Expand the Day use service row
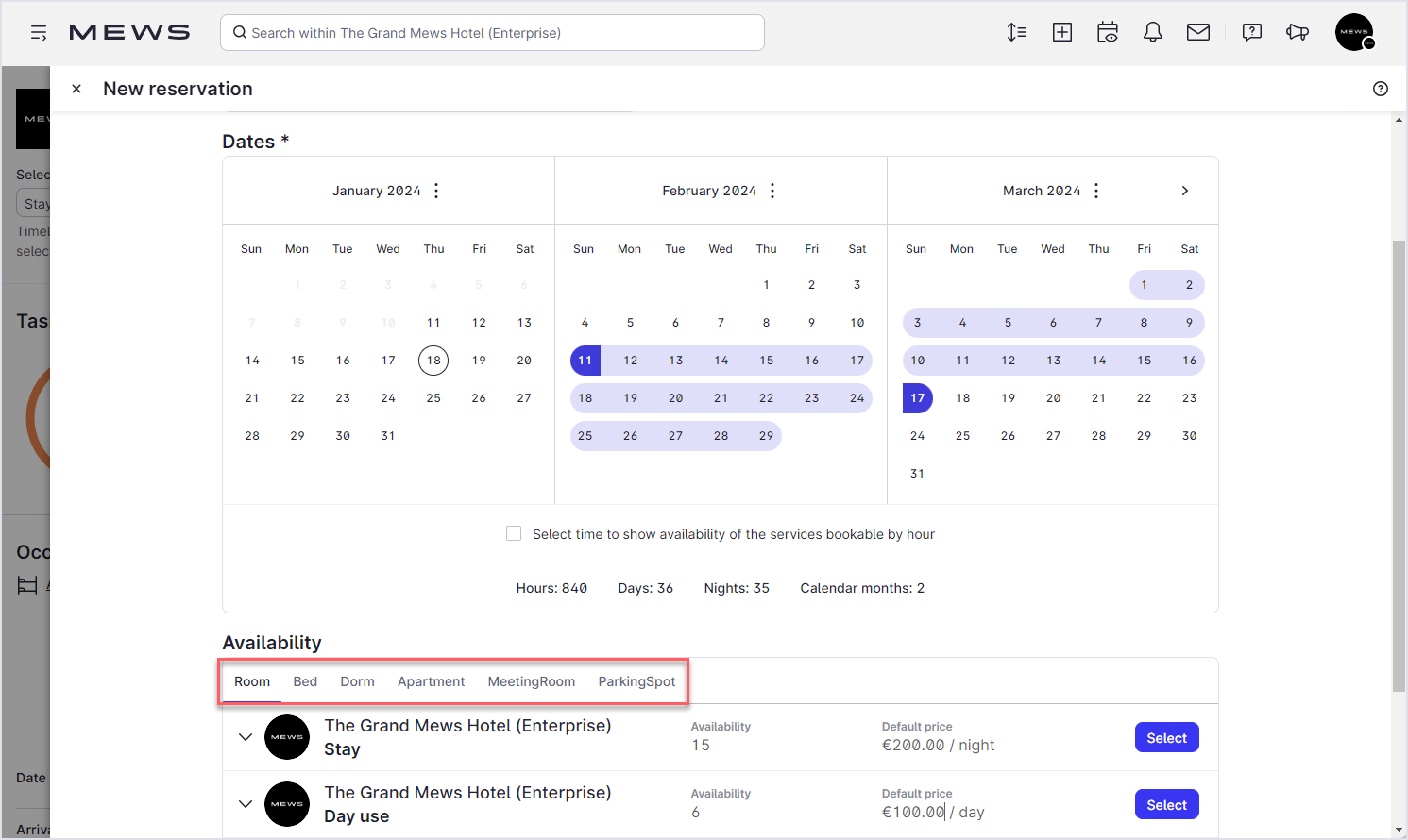Image resolution: width=1408 pixels, height=840 pixels. pos(246,804)
